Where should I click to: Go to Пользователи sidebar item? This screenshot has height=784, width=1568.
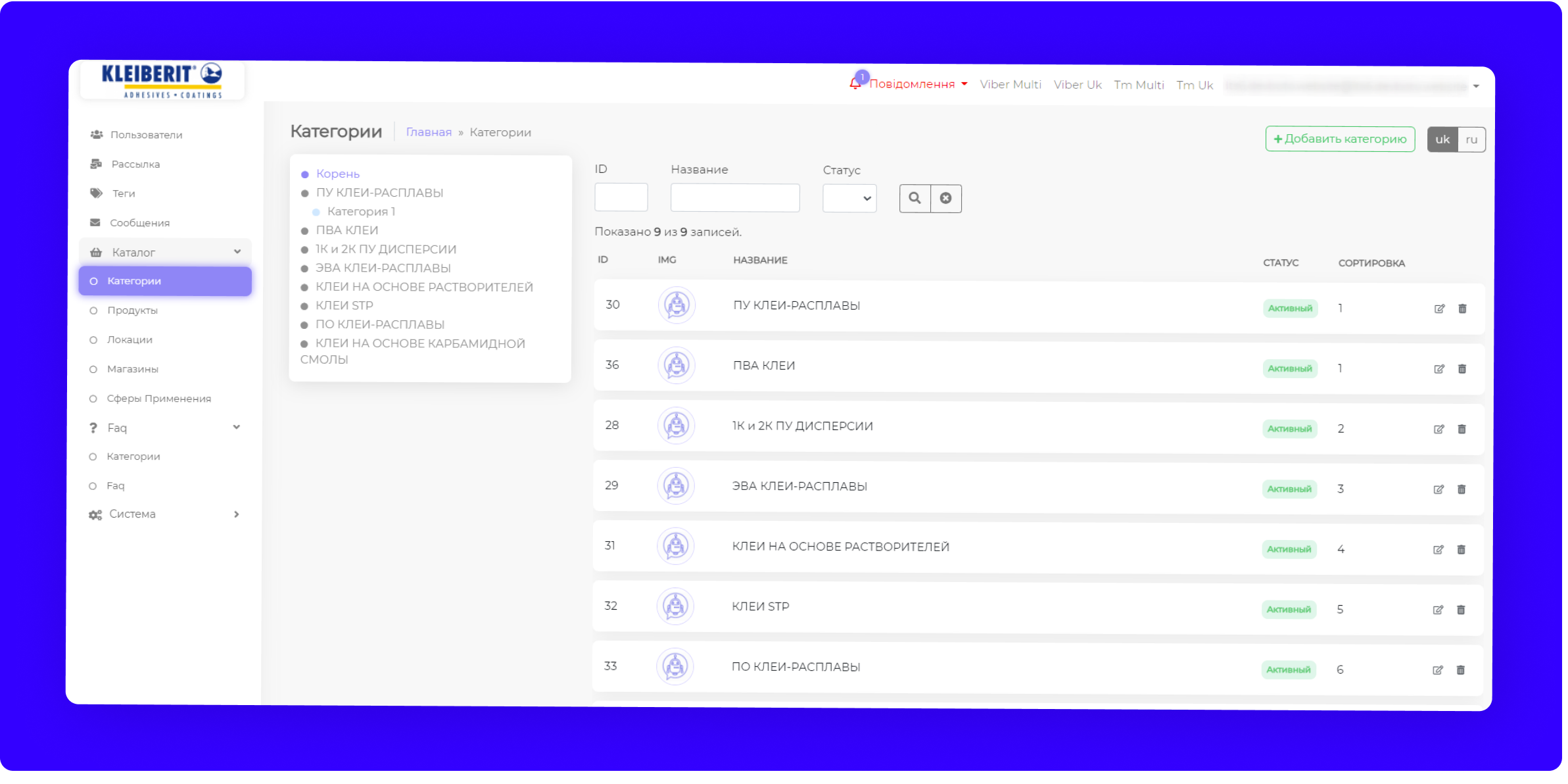tap(146, 135)
